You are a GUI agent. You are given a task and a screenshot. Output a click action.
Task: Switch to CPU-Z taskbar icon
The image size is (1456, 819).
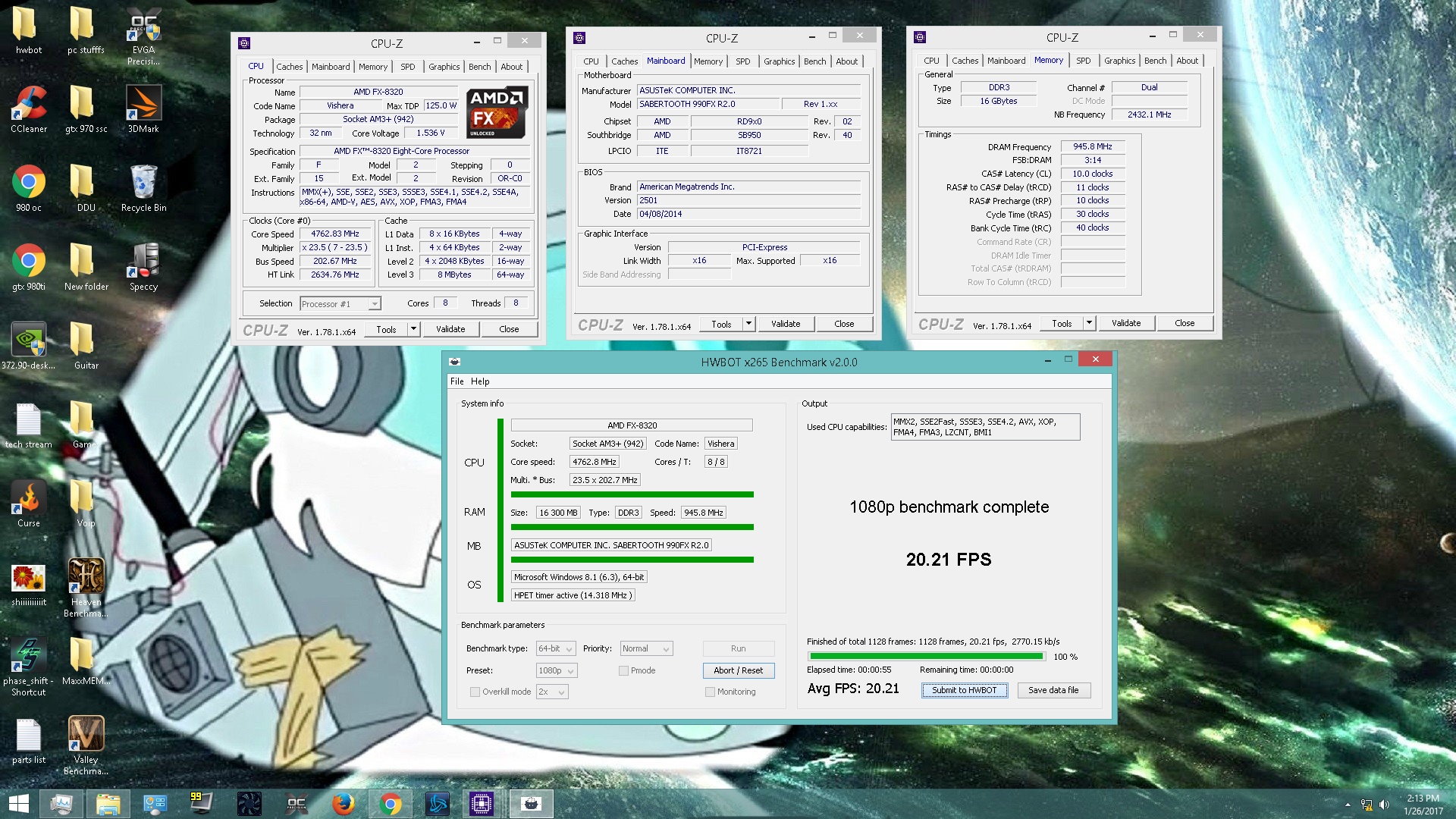click(482, 804)
